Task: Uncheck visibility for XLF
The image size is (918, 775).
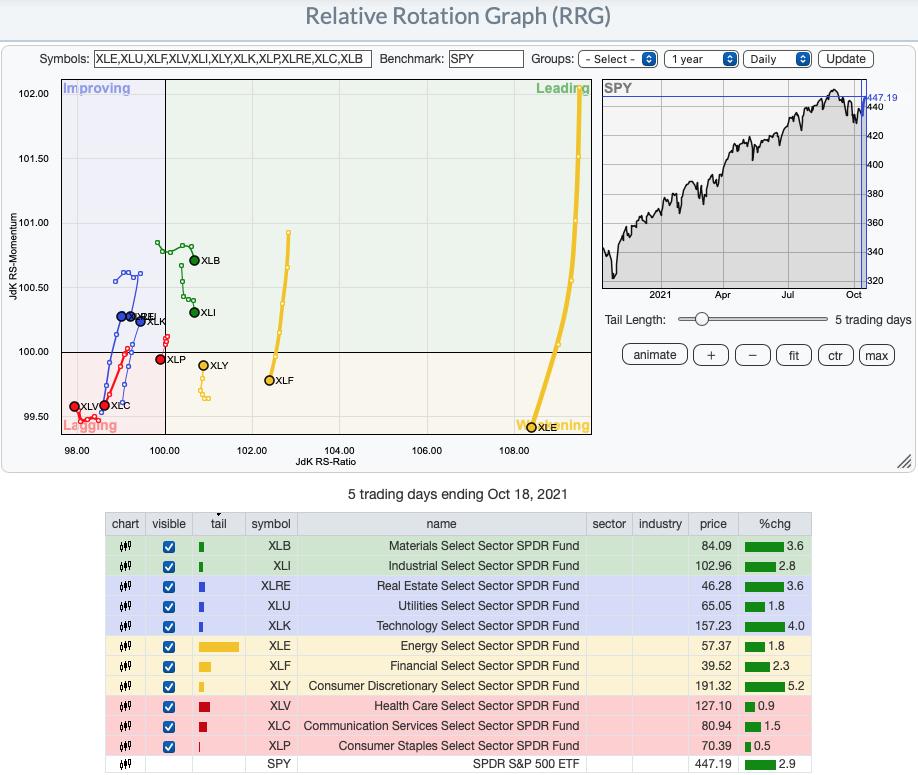Action: click(169, 667)
